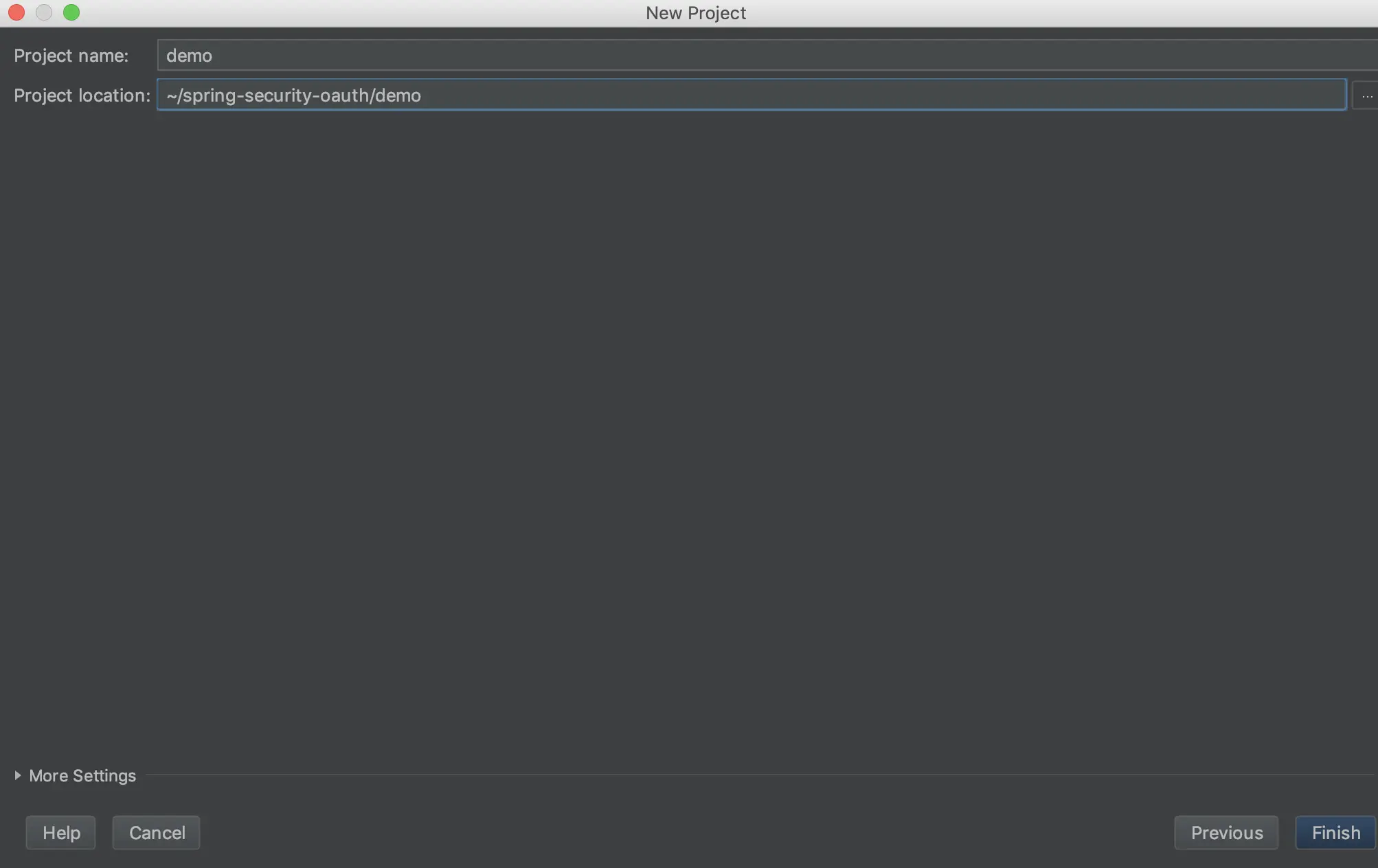Click the red close window button
This screenshot has width=1378, height=868.
click(x=16, y=12)
